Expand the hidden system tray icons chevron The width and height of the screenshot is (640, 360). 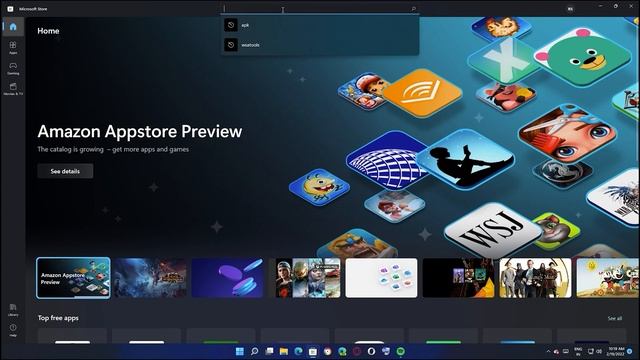[548, 351]
